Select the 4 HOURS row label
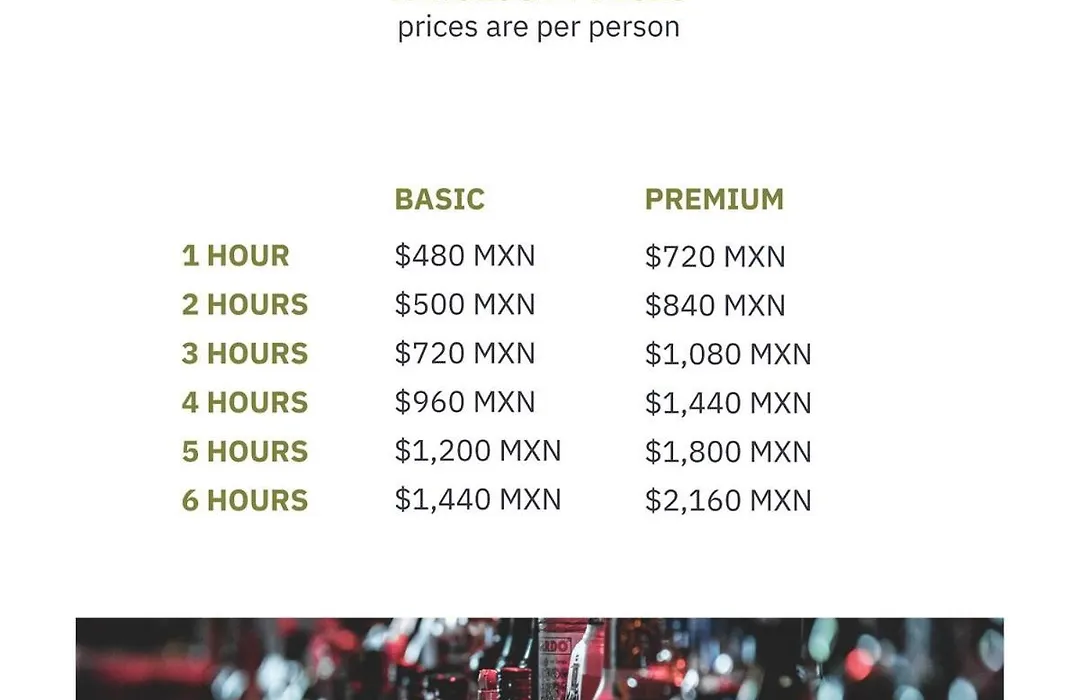Screen dimensions: 1080x700 pyautogui.click(x=245, y=403)
